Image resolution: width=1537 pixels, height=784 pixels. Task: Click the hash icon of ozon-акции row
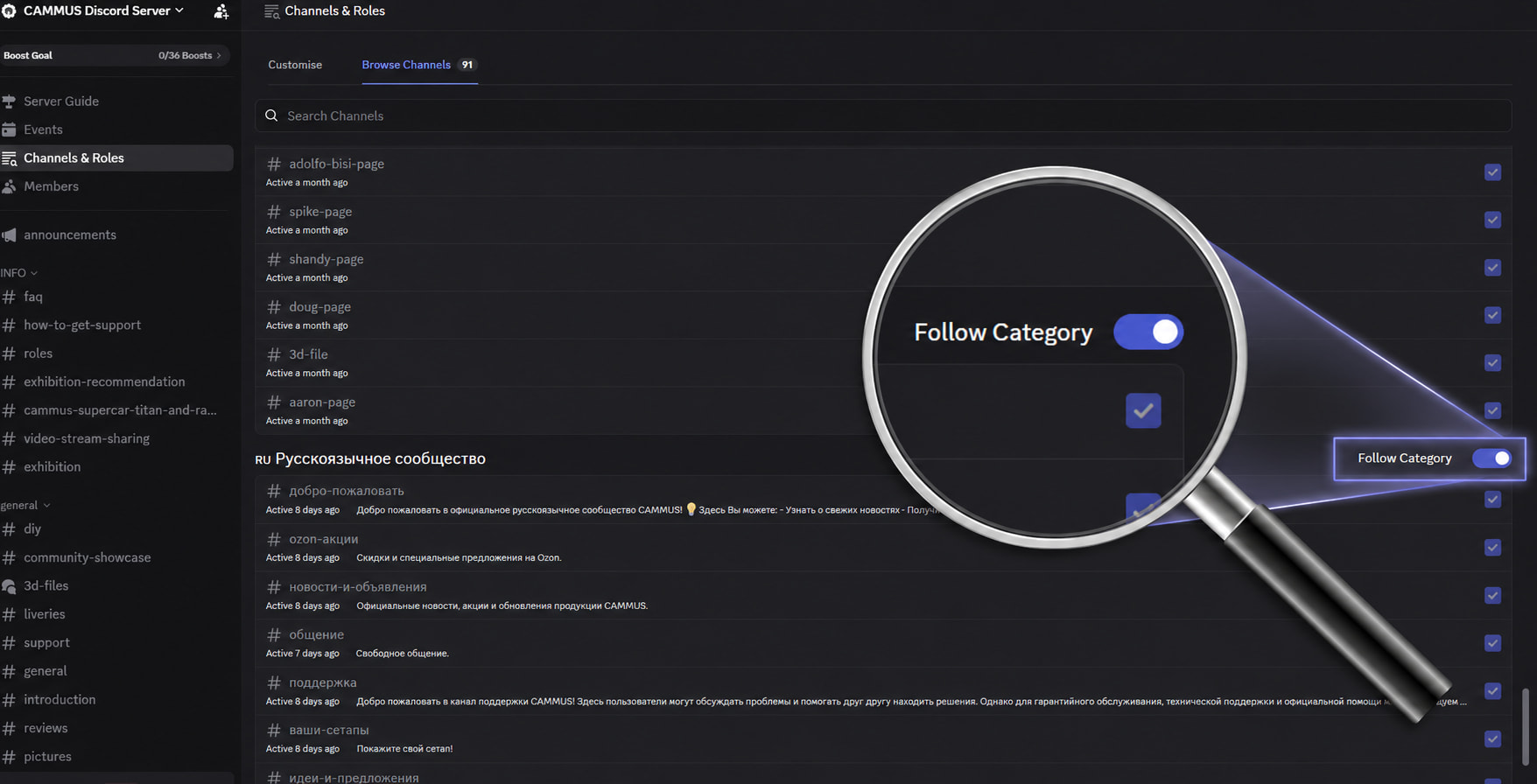[x=274, y=539]
